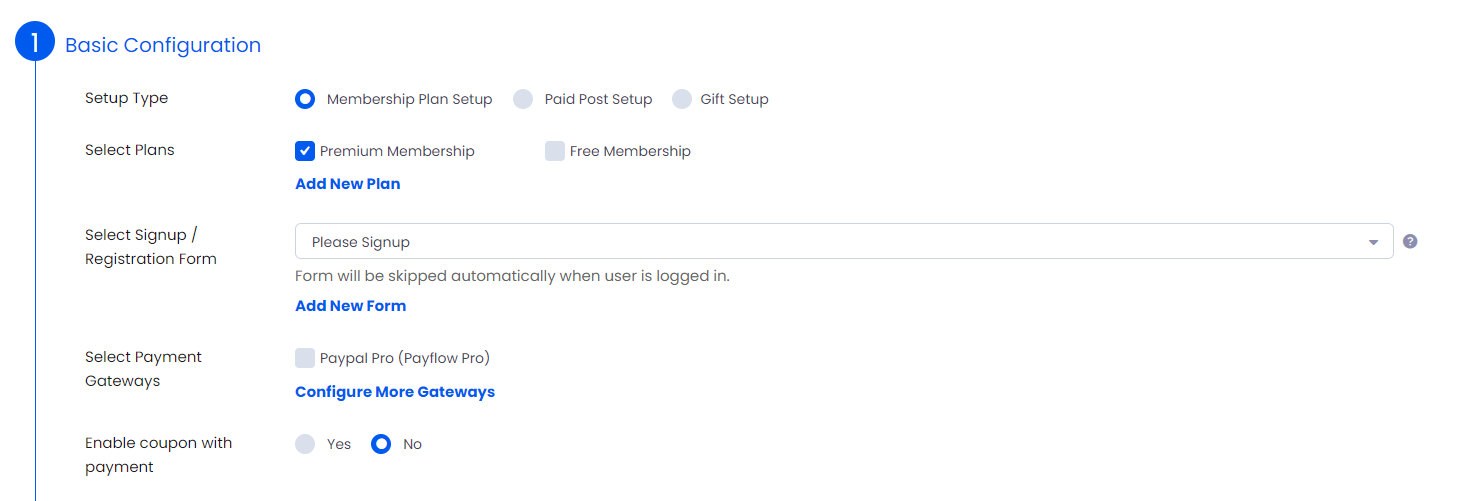Open Configure More Gateways link

tap(395, 392)
